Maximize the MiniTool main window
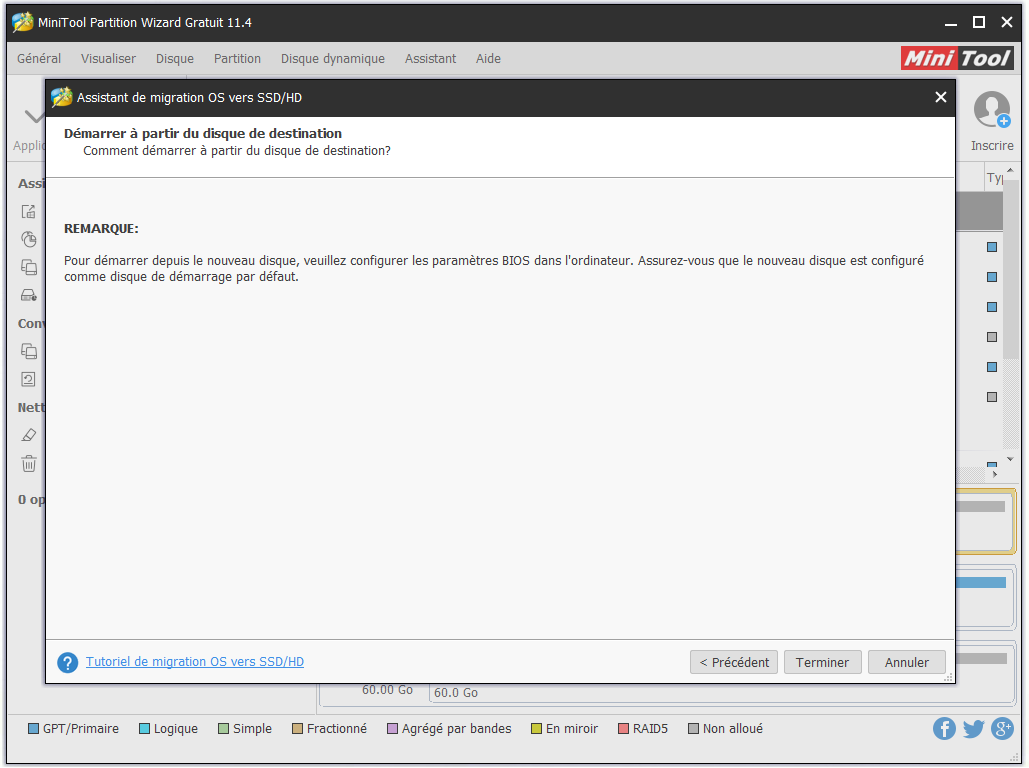1029x768 pixels. coord(978,22)
